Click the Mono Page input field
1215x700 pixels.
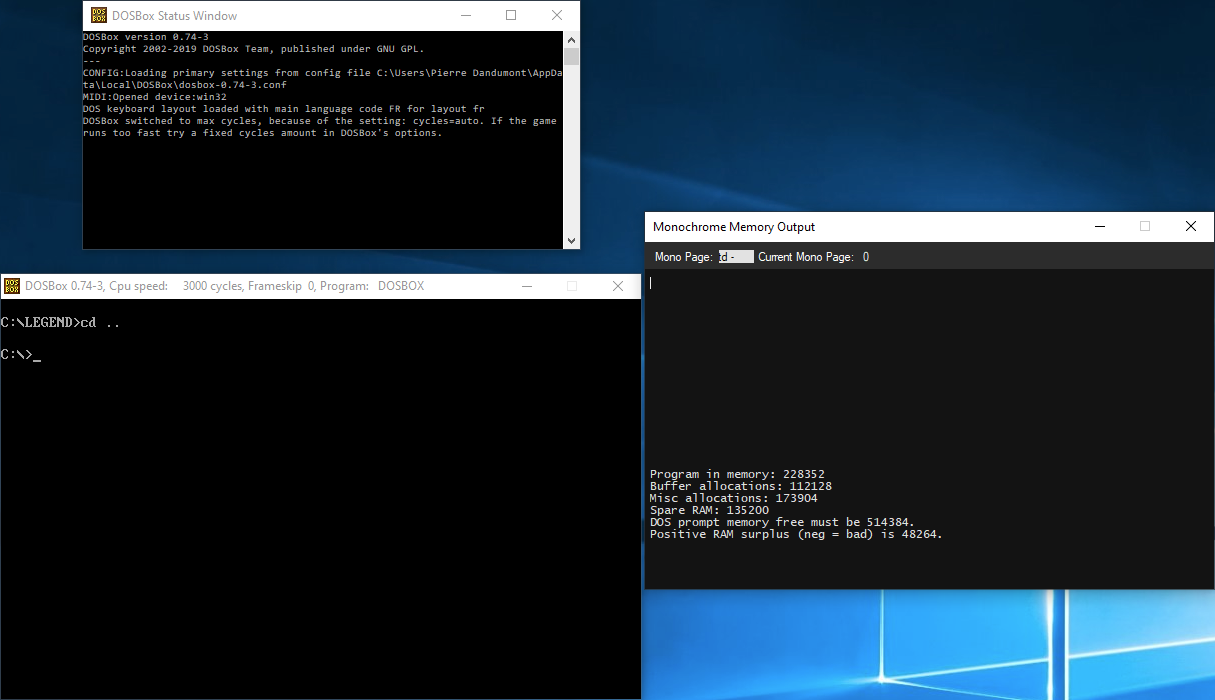pos(736,257)
